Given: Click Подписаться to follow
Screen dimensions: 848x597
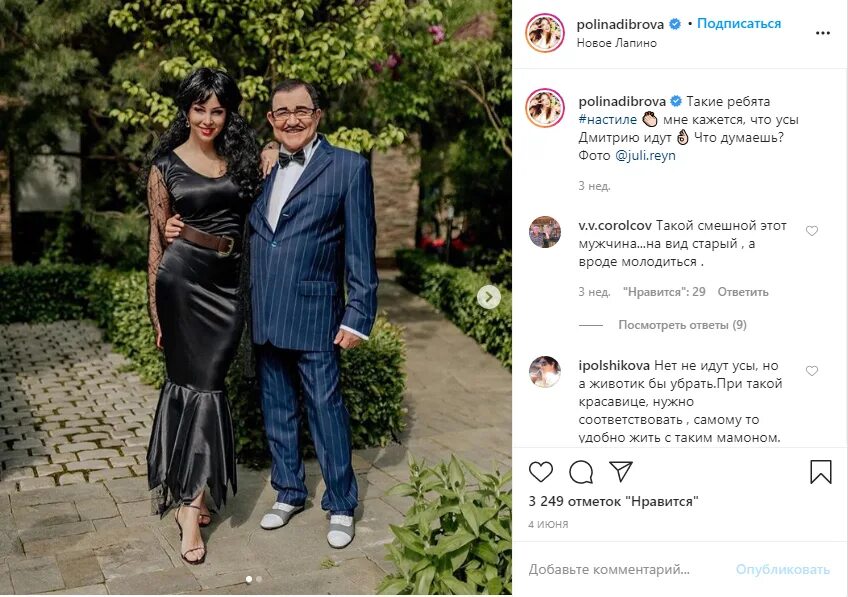Looking at the screenshot, I should pyautogui.click(x=739, y=24).
